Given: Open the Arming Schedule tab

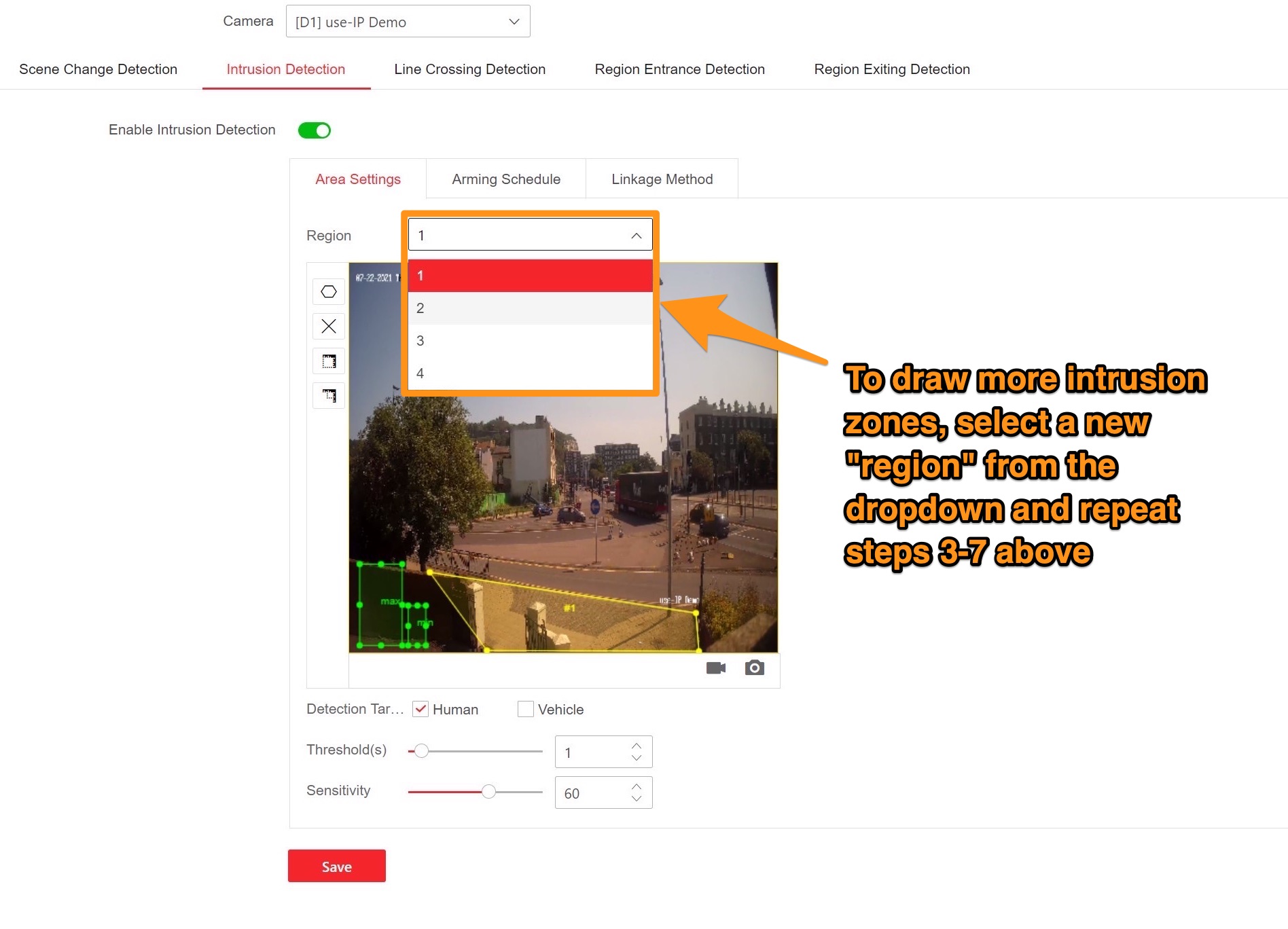Looking at the screenshot, I should (506, 179).
